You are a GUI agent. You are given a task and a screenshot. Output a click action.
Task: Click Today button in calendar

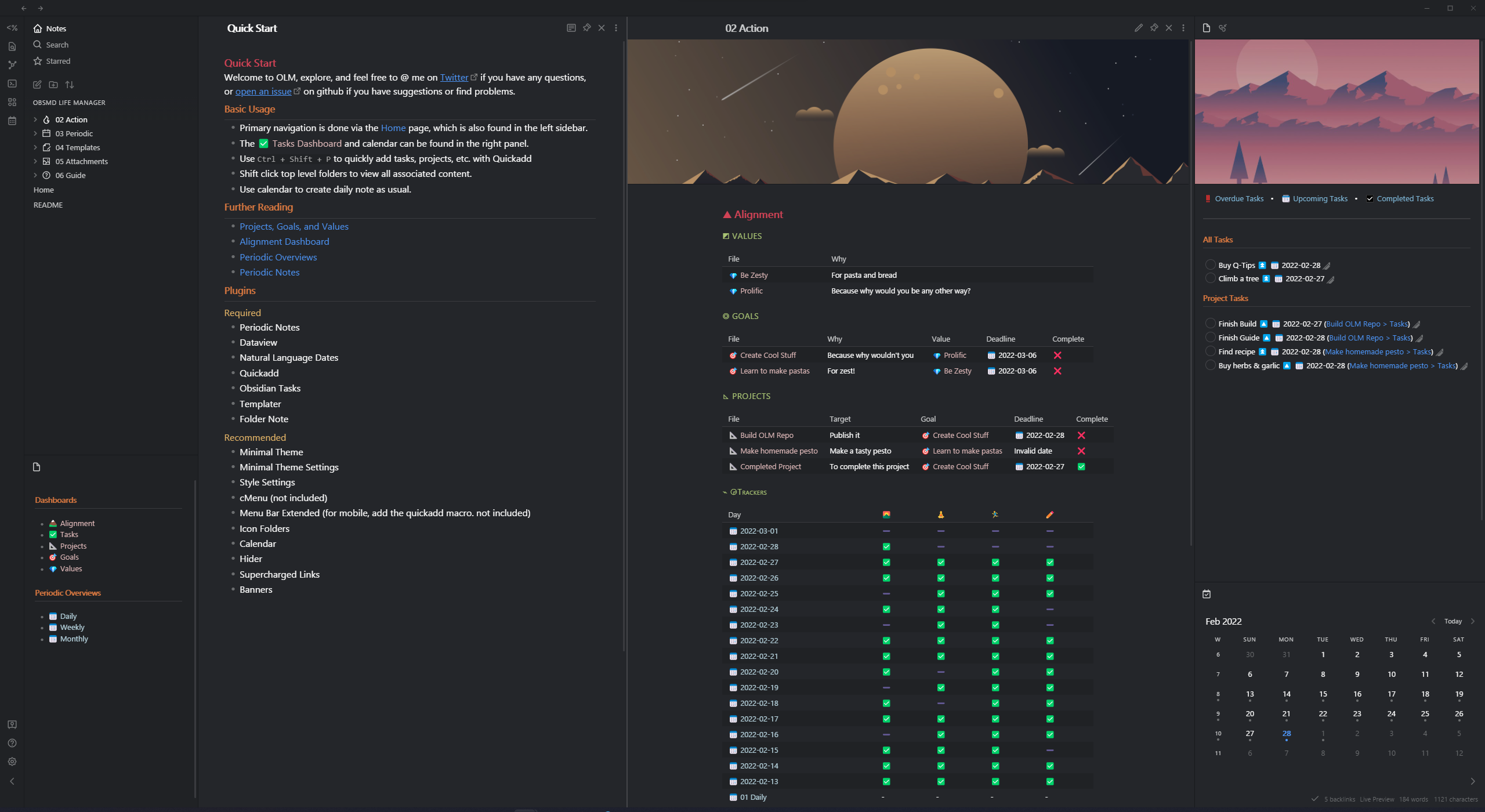pos(1453,621)
